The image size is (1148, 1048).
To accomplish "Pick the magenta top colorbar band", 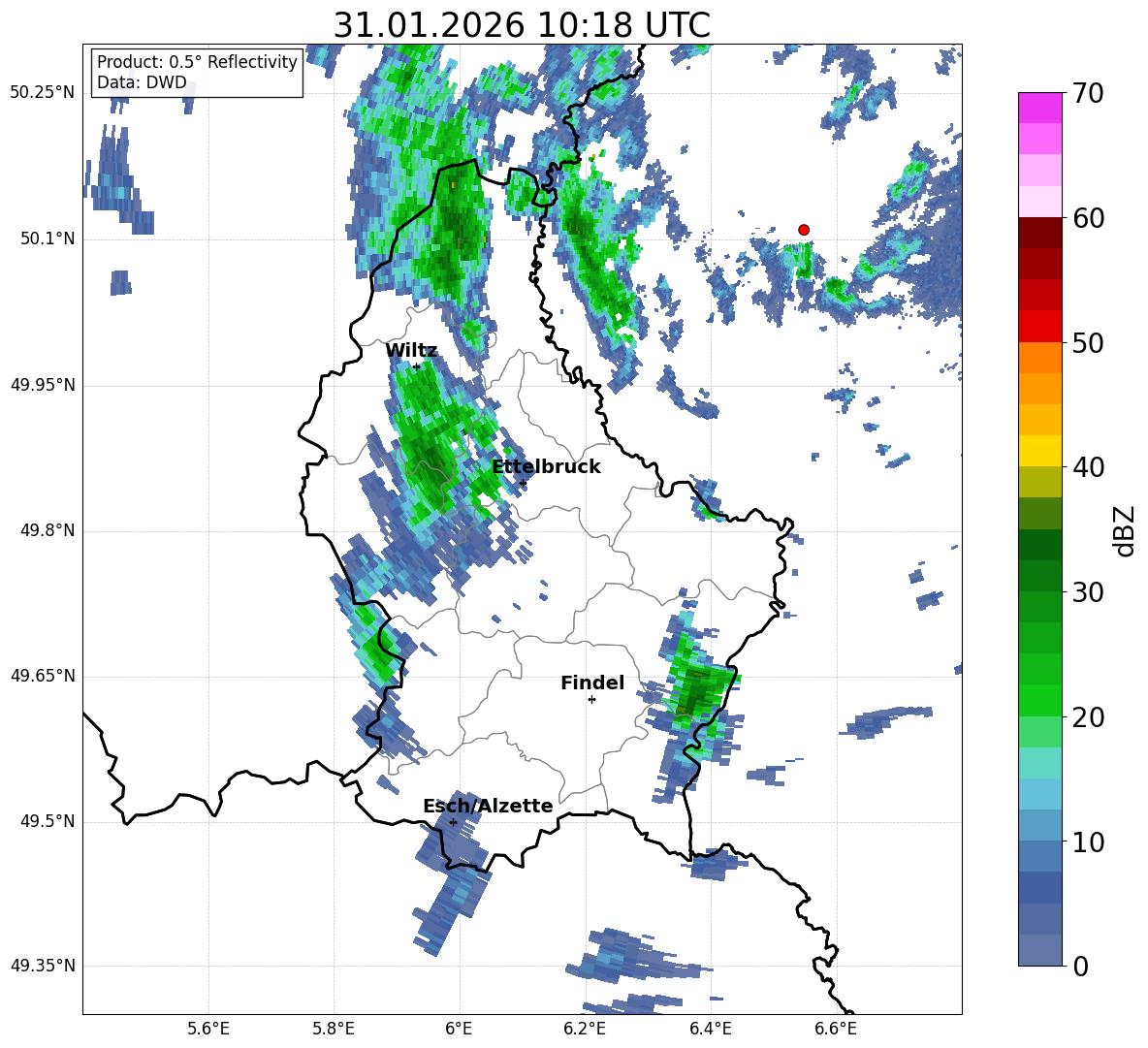I will click(1039, 108).
